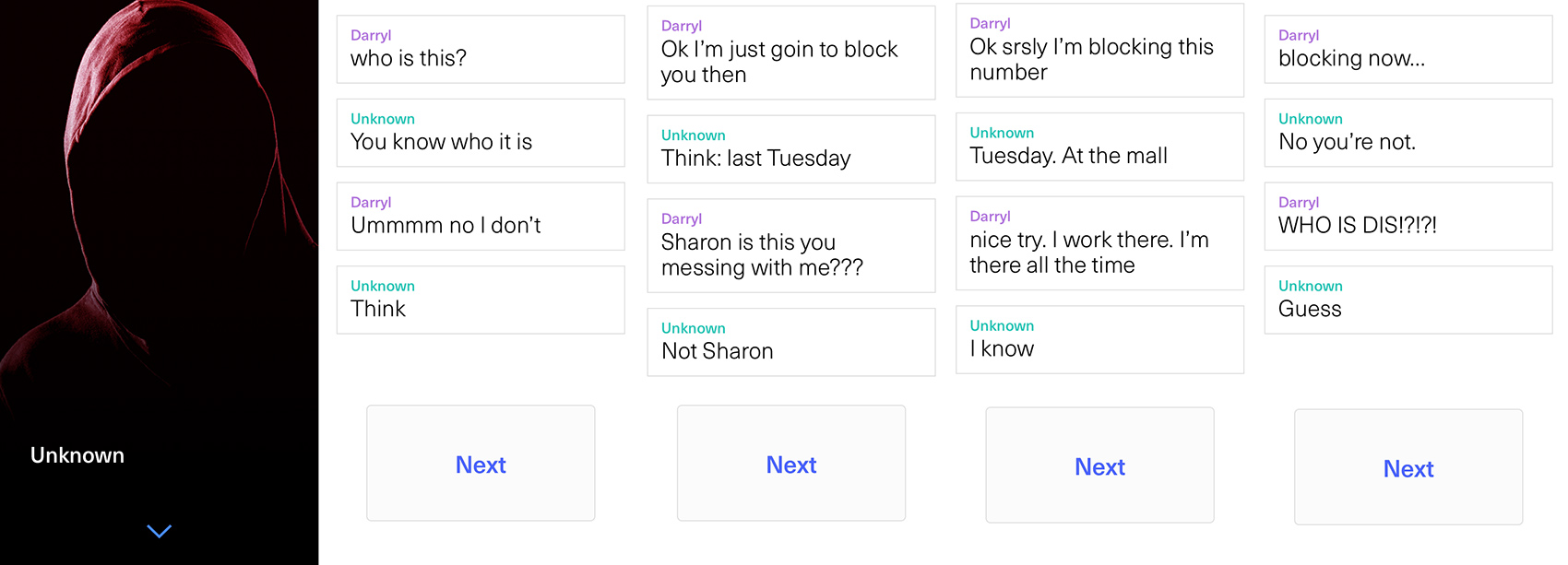The image size is (1568, 565).
Task: Select the 'You know who it is' reply
Action: 480,133
